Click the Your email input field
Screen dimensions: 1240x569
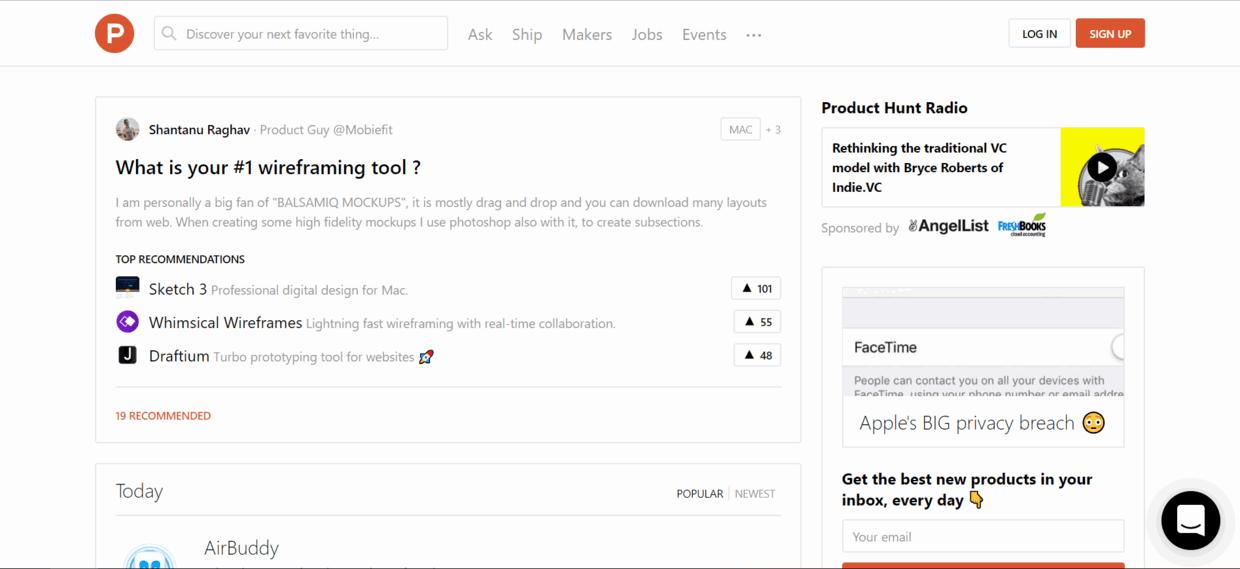982,537
